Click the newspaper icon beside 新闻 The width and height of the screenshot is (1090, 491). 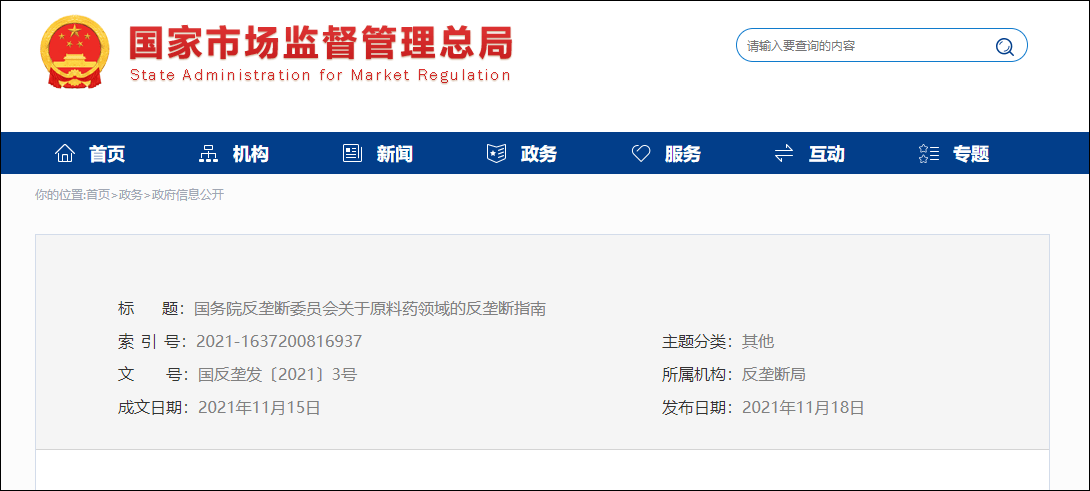(x=352, y=154)
